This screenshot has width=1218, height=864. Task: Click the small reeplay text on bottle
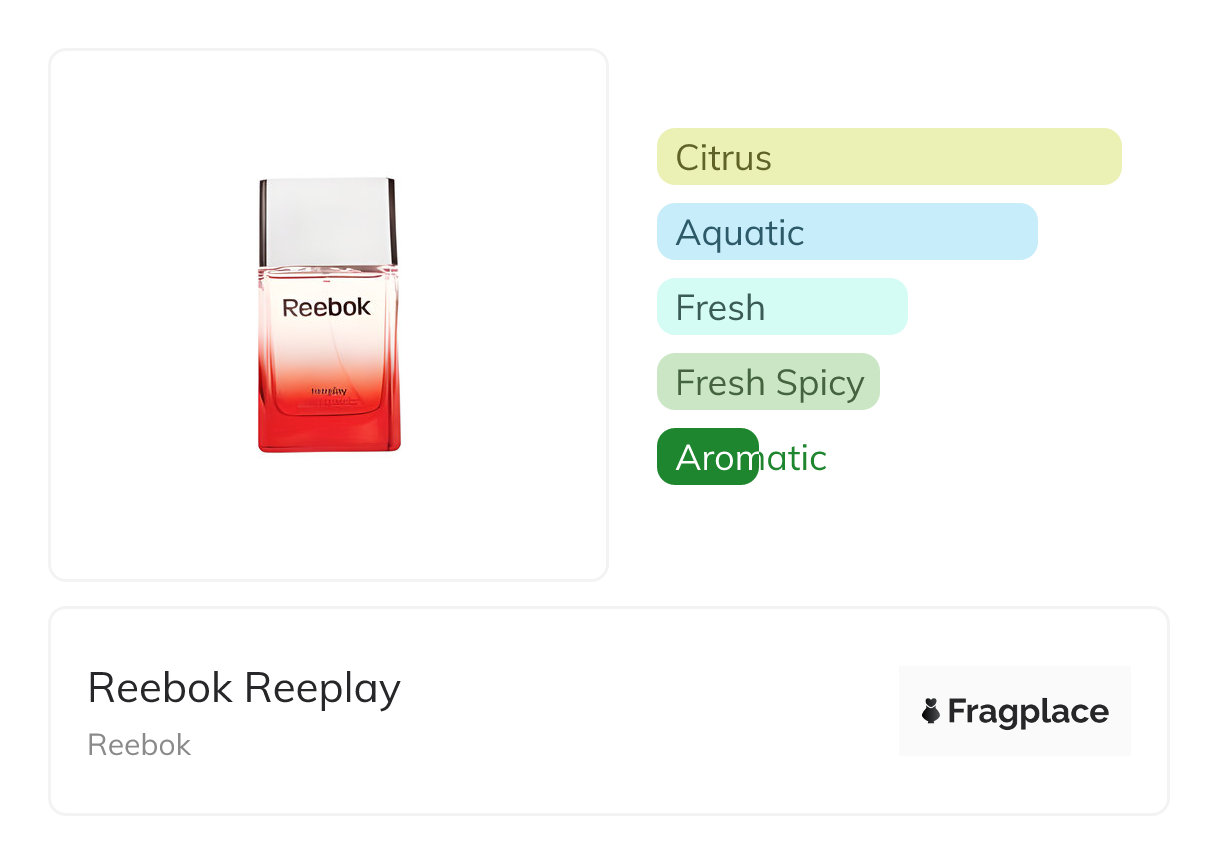(x=329, y=391)
